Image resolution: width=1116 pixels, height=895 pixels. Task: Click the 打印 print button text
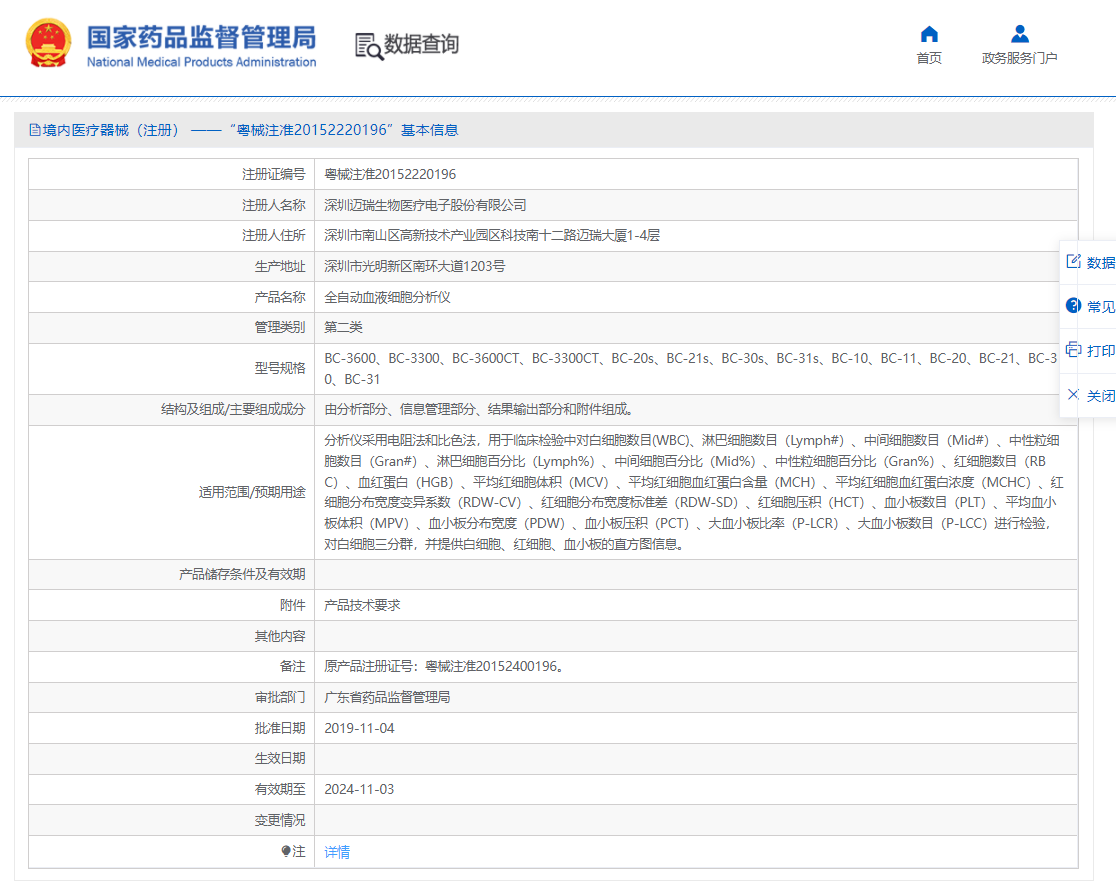pyautogui.click(x=1101, y=350)
